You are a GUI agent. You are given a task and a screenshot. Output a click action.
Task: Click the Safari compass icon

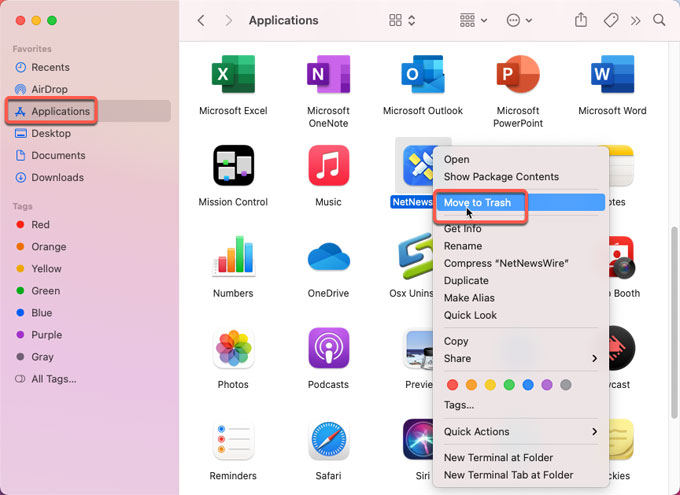328,439
